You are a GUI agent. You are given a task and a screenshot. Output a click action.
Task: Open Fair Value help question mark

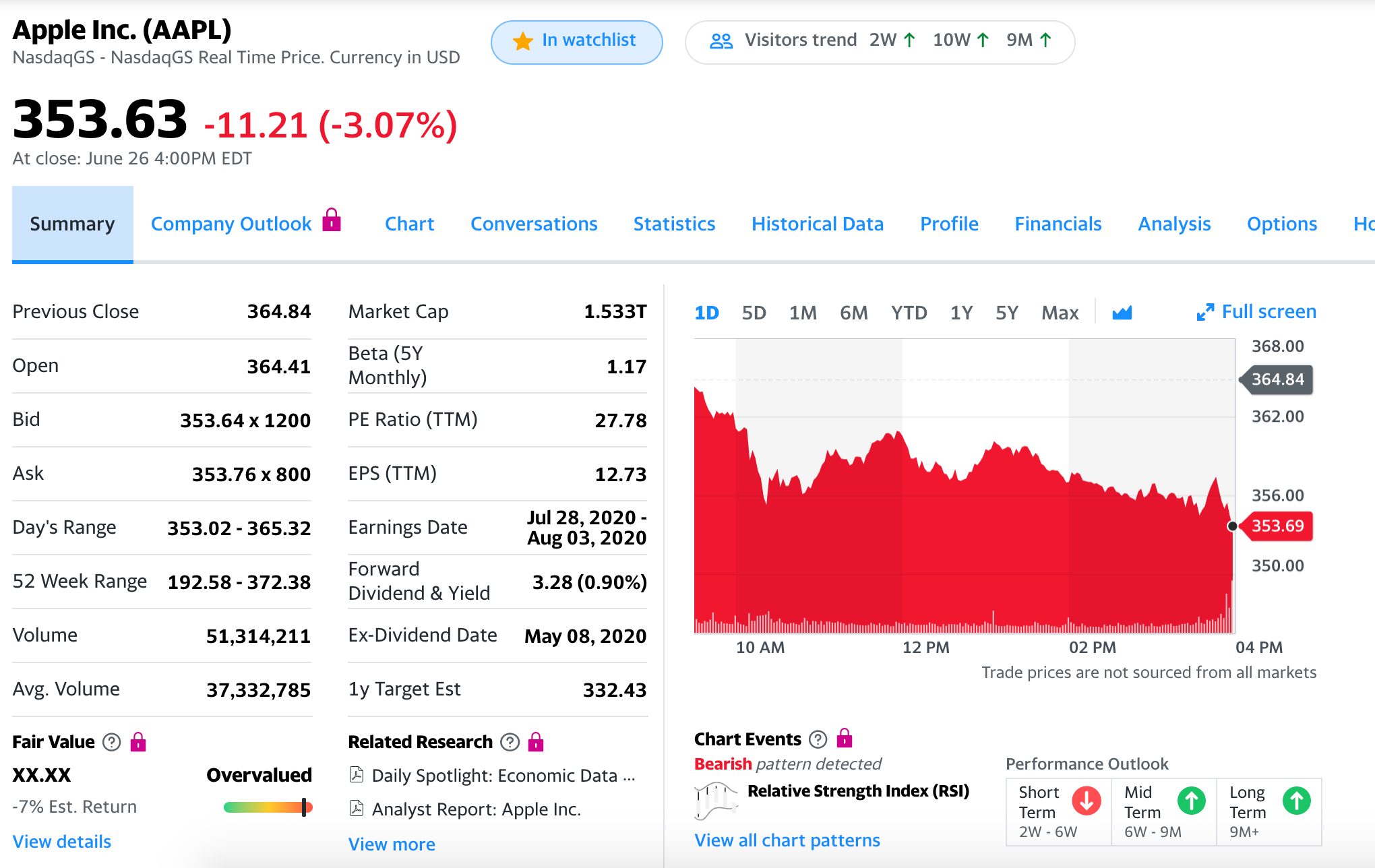point(111,742)
